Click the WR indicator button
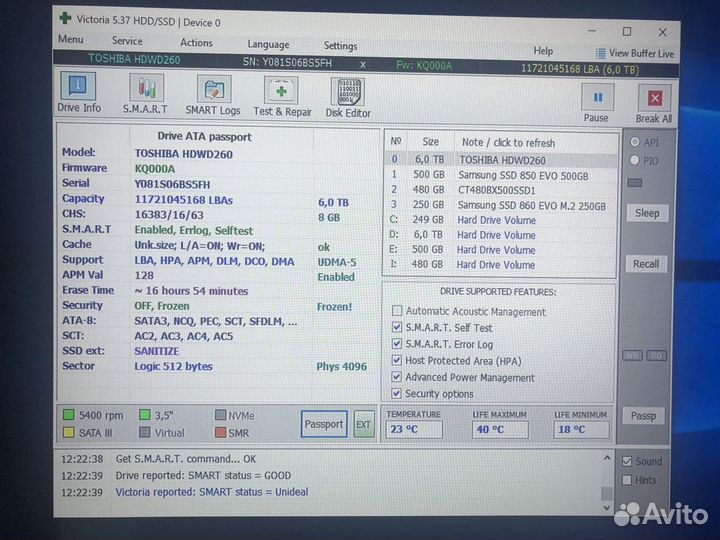This screenshot has height=540, width=720. click(x=632, y=356)
